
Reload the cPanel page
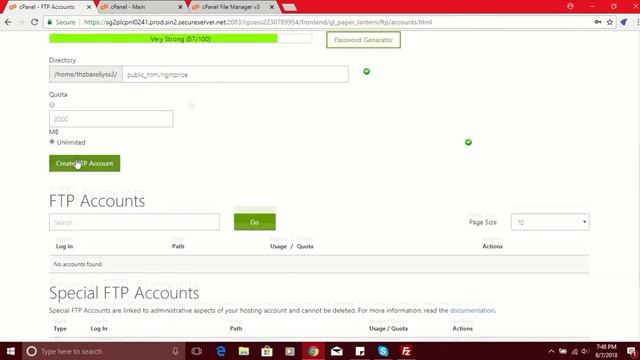[x=35, y=22]
